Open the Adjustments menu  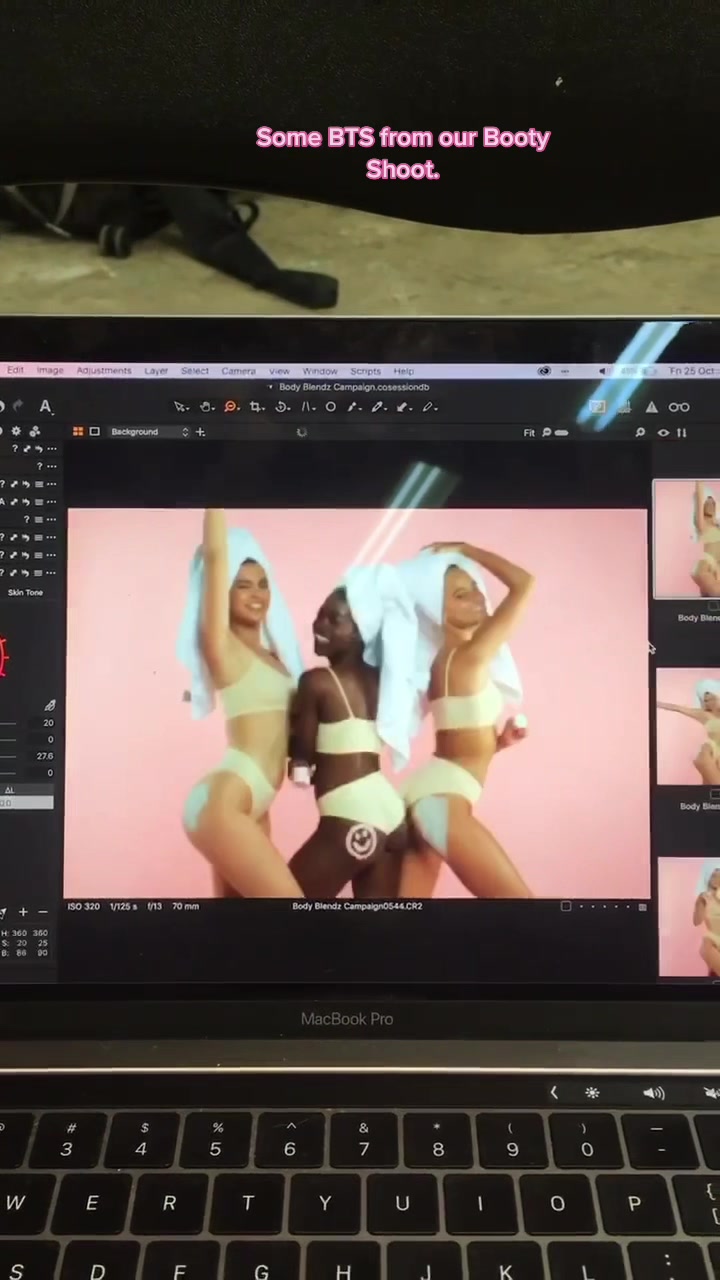[x=104, y=371]
